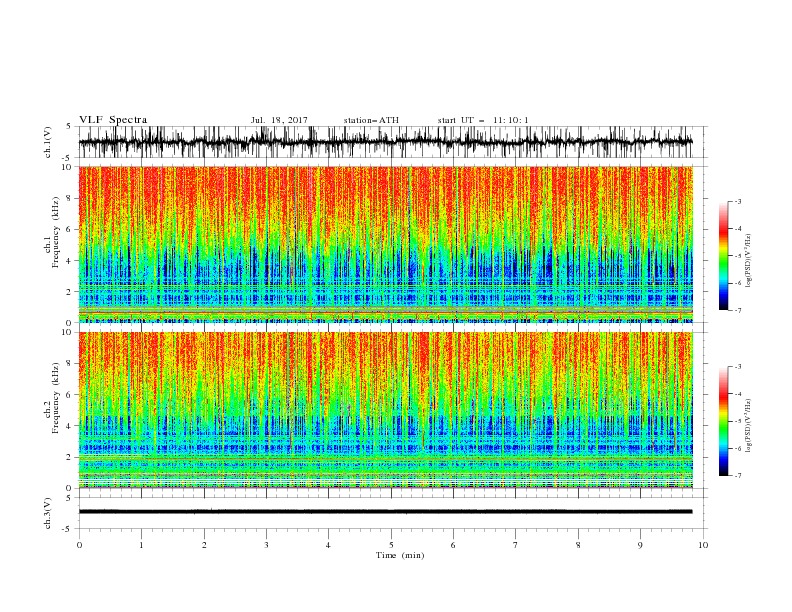Viewport: 792px width, 612px height.
Task: Click the time axis tick label '6'
Action: pyautogui.click(x=454, y=545)
